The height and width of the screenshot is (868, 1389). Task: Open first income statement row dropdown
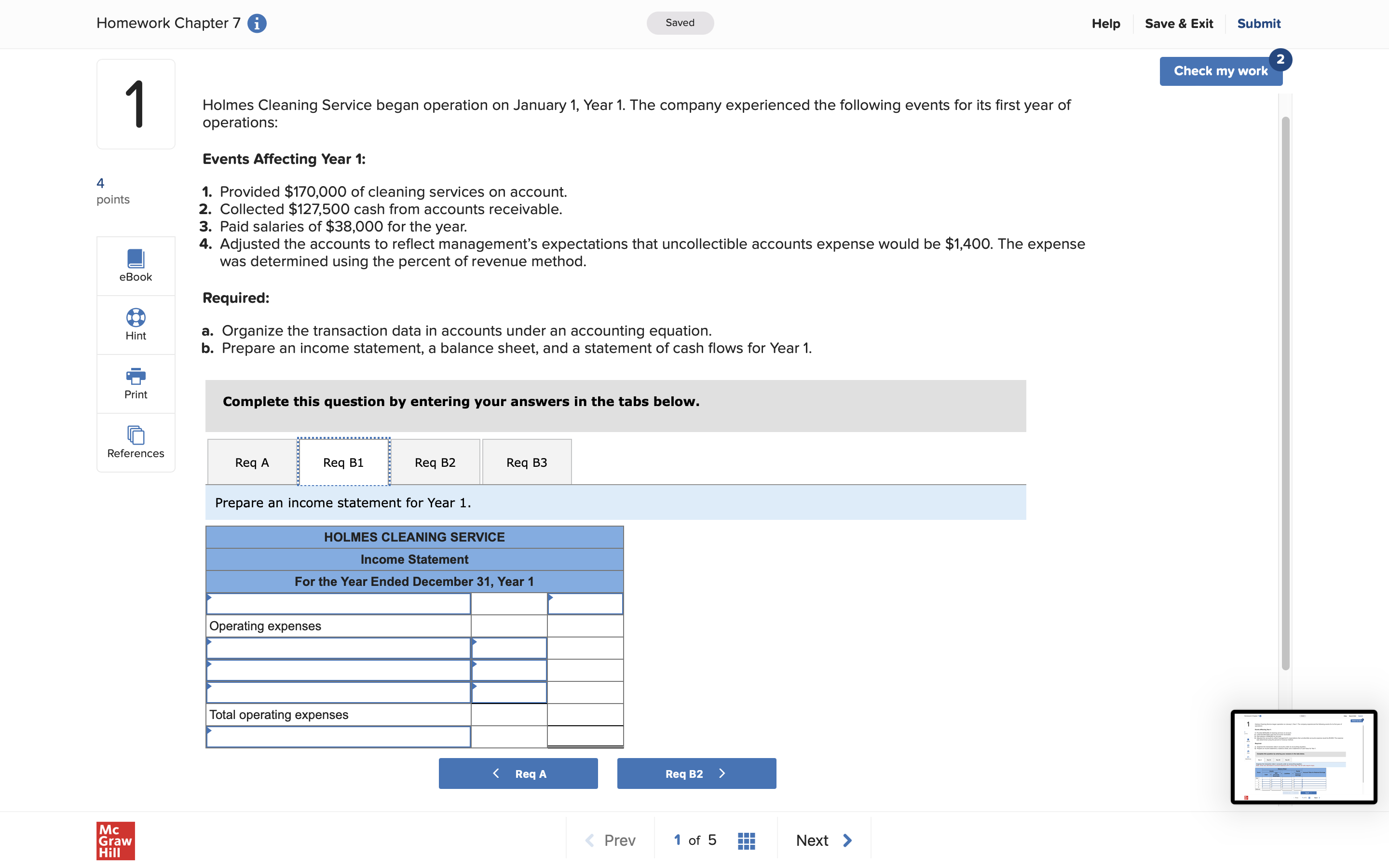coord(338,604)
